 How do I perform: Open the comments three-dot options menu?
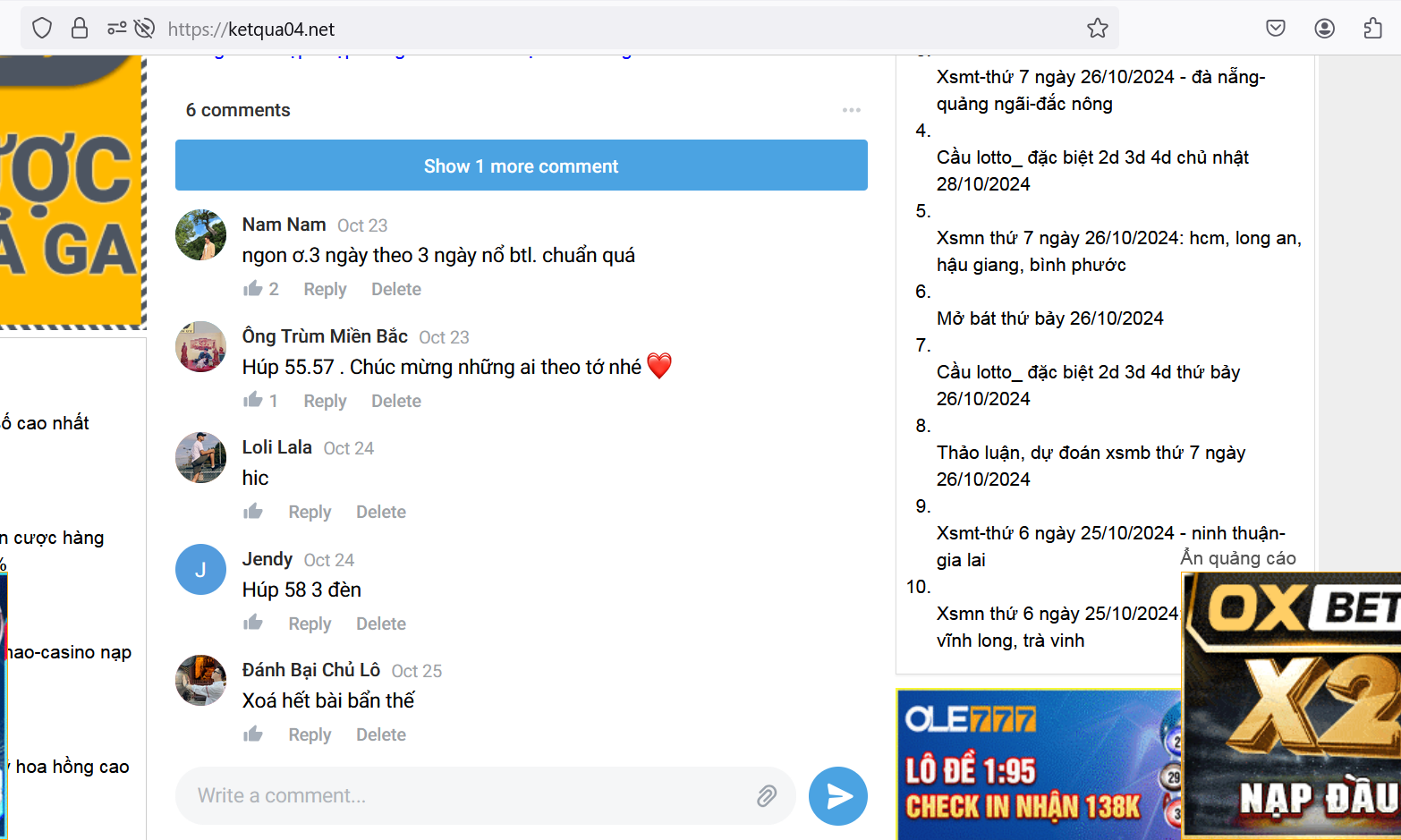pyautogui.click(x=851, y=110)
